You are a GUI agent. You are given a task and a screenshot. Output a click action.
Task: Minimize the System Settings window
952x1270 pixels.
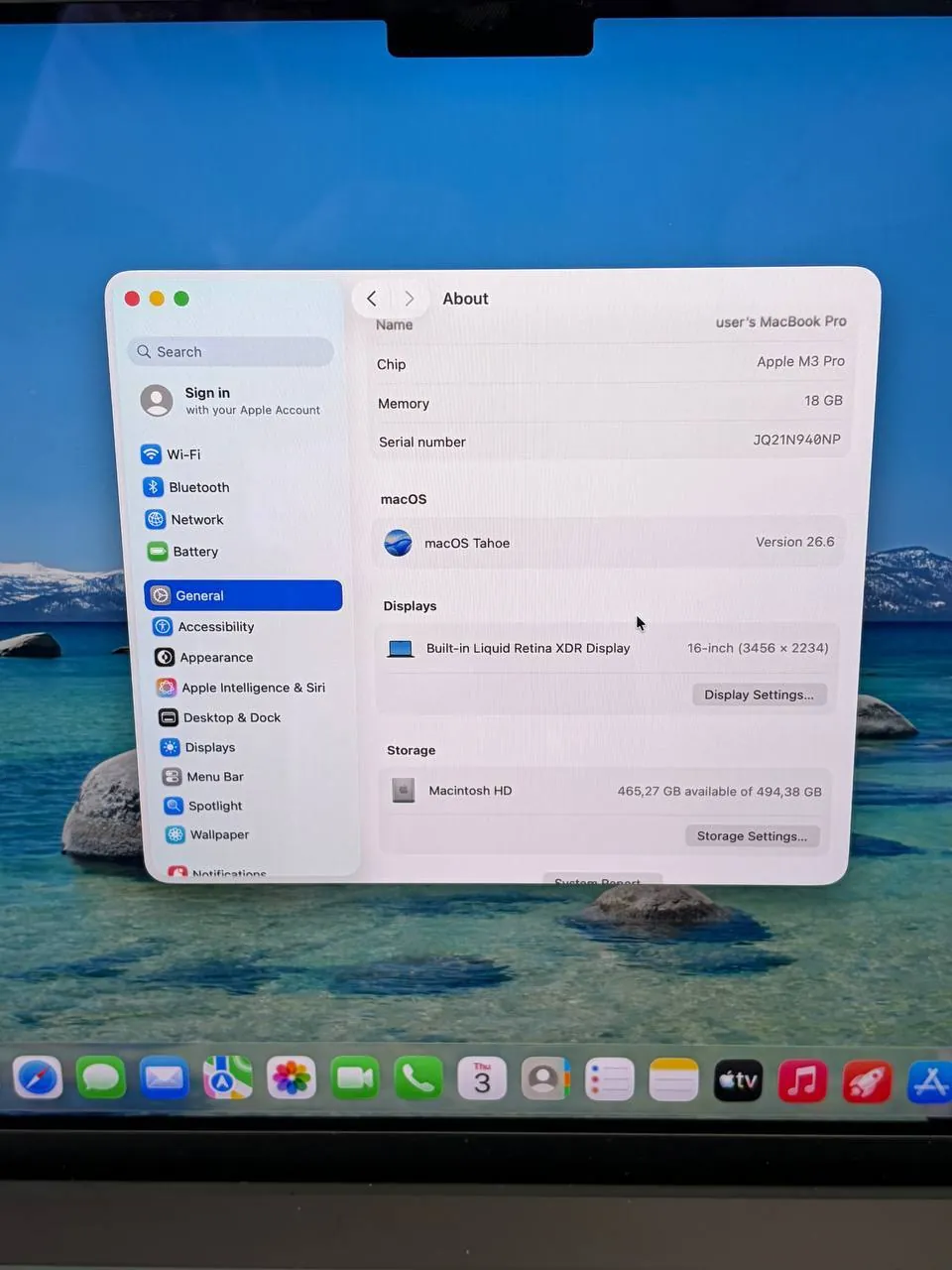(157, 299)
